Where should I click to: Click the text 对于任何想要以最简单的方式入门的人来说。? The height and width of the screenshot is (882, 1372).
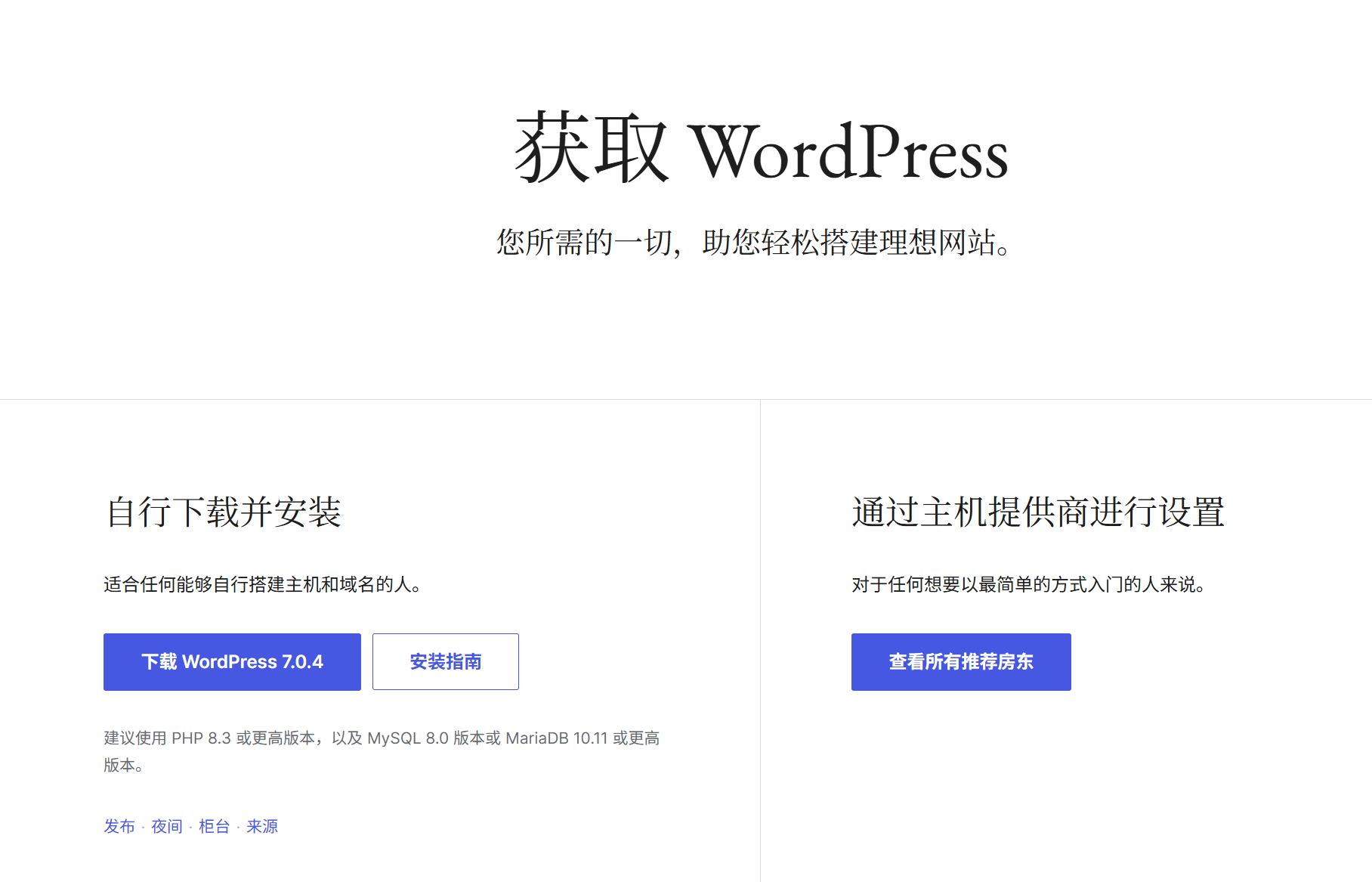[1028, 584]
